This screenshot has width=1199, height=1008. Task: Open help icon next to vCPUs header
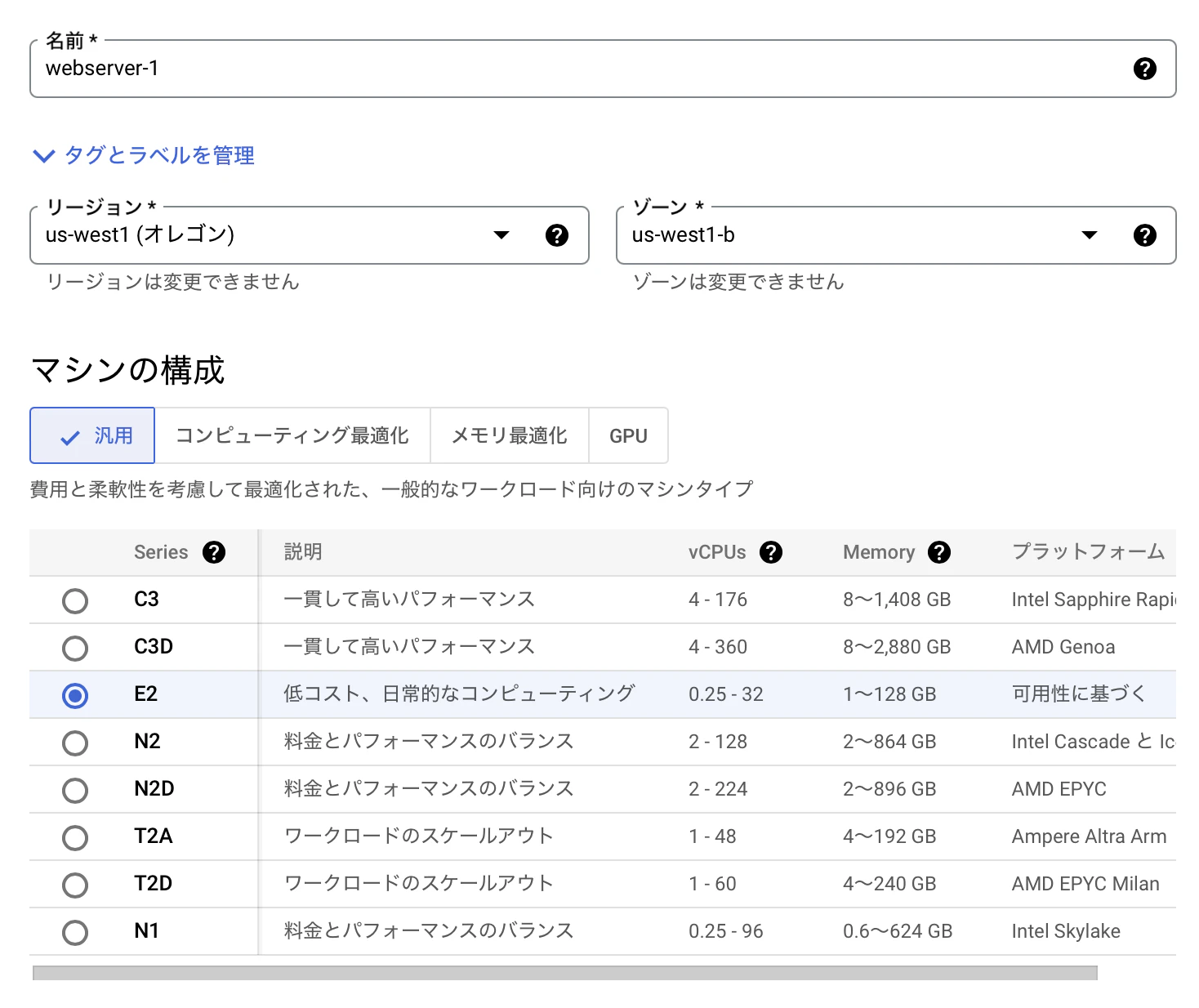click(x=771, y=552)
